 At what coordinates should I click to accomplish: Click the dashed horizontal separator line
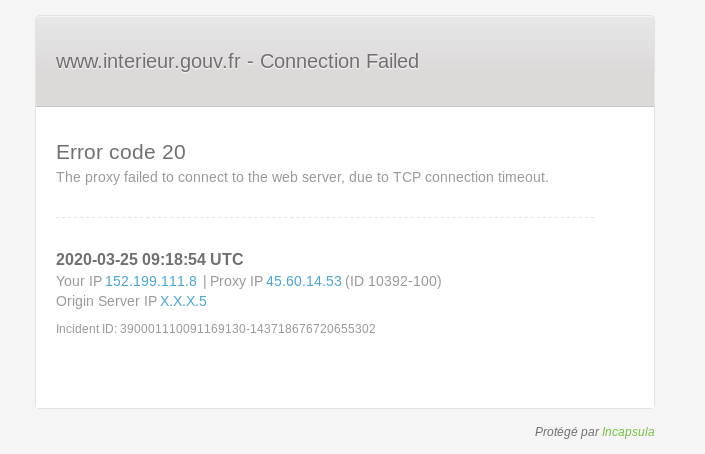pos(325,217)
